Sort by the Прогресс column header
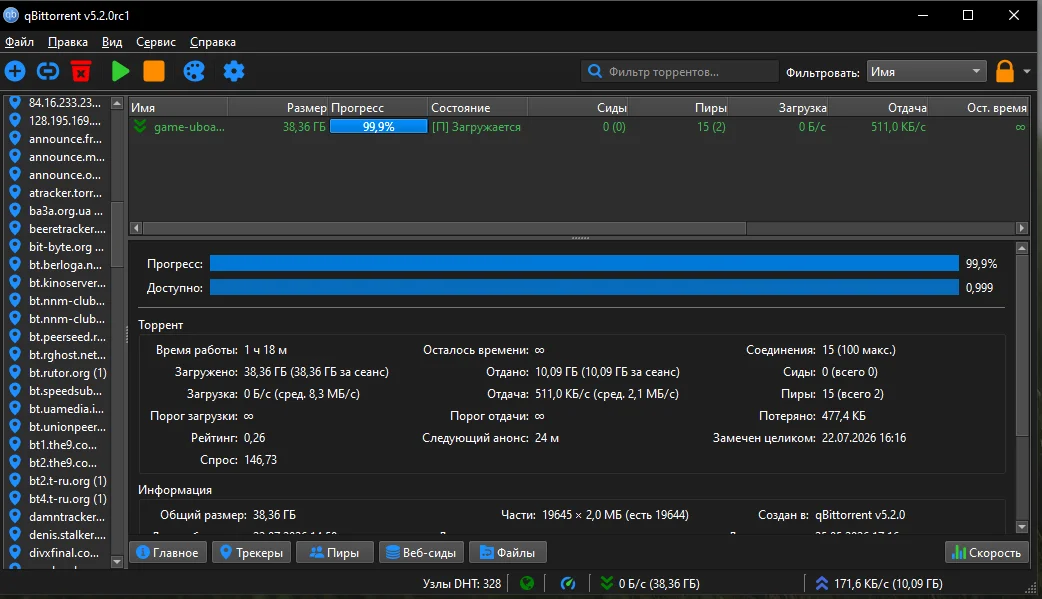 coord(378,107)
